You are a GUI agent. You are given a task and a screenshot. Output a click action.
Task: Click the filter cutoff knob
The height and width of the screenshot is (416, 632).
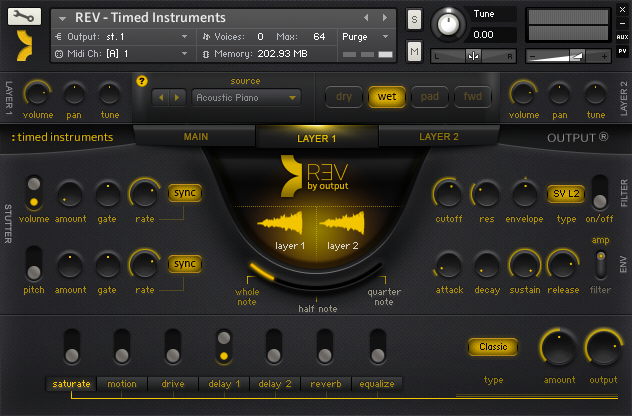(x=449, y=192)
